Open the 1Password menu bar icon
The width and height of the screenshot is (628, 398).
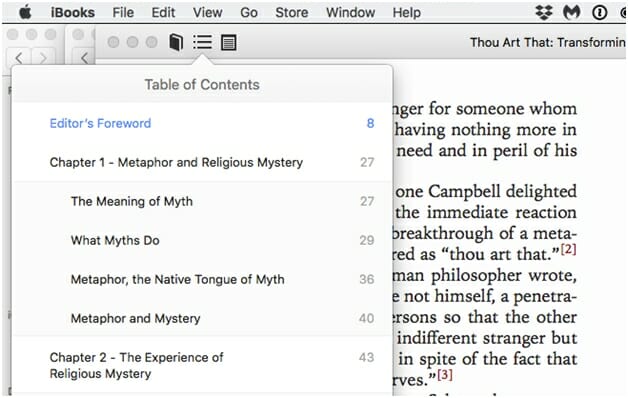(x=600, y=13)
